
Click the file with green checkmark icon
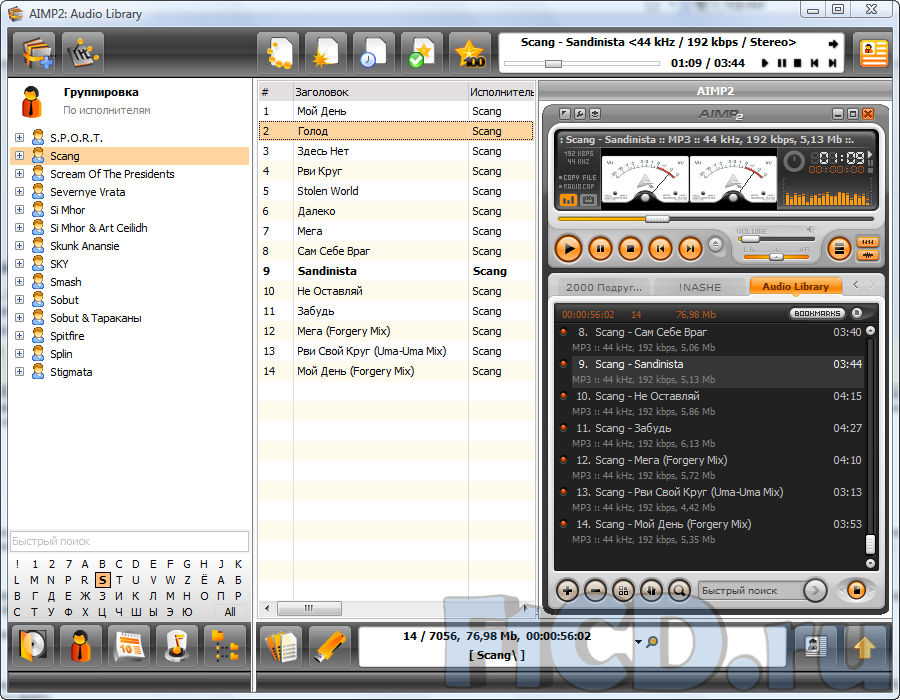click(x=422, y=53)
